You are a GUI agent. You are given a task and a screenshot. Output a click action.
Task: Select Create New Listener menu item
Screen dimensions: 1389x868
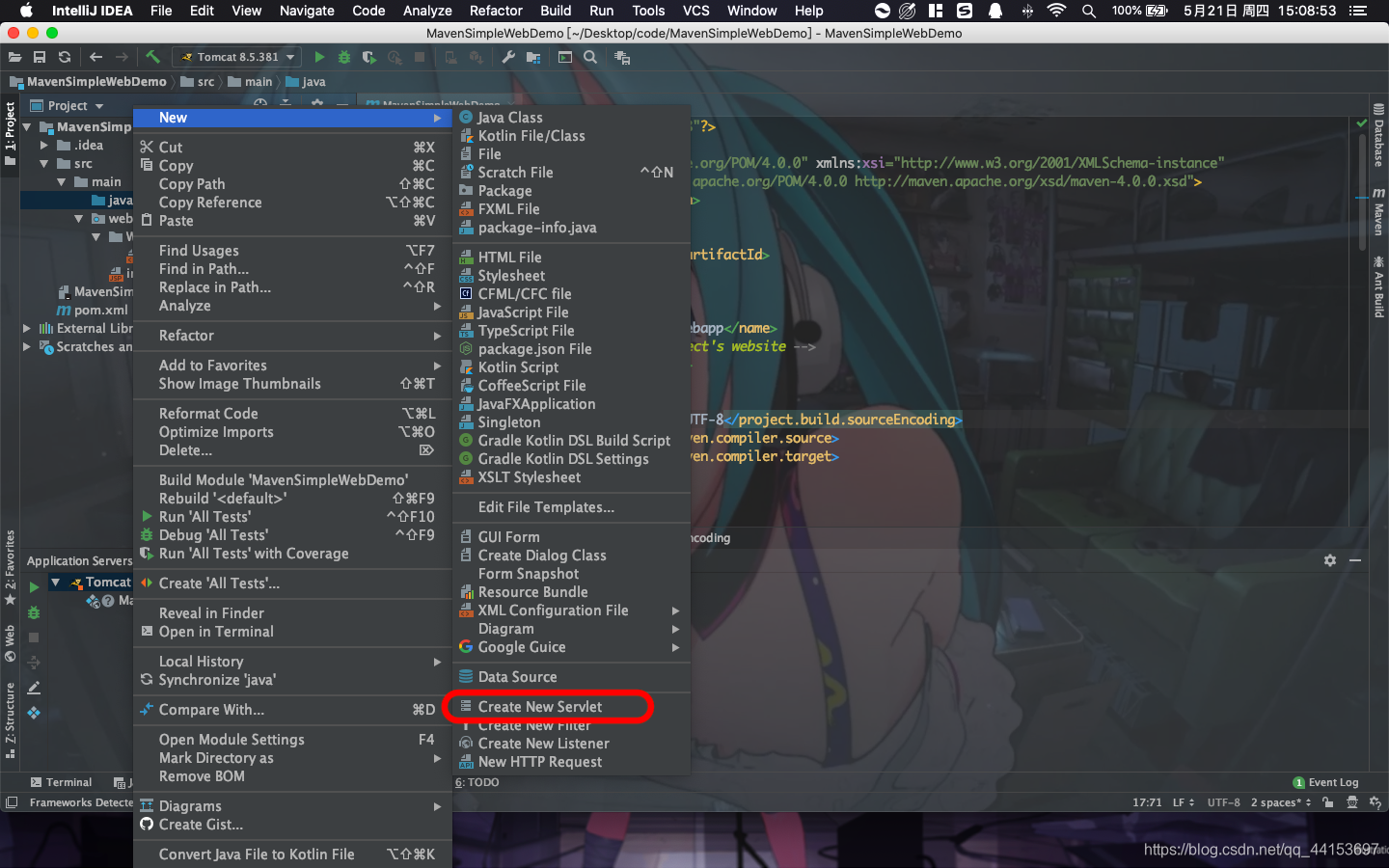click(571, 744)
